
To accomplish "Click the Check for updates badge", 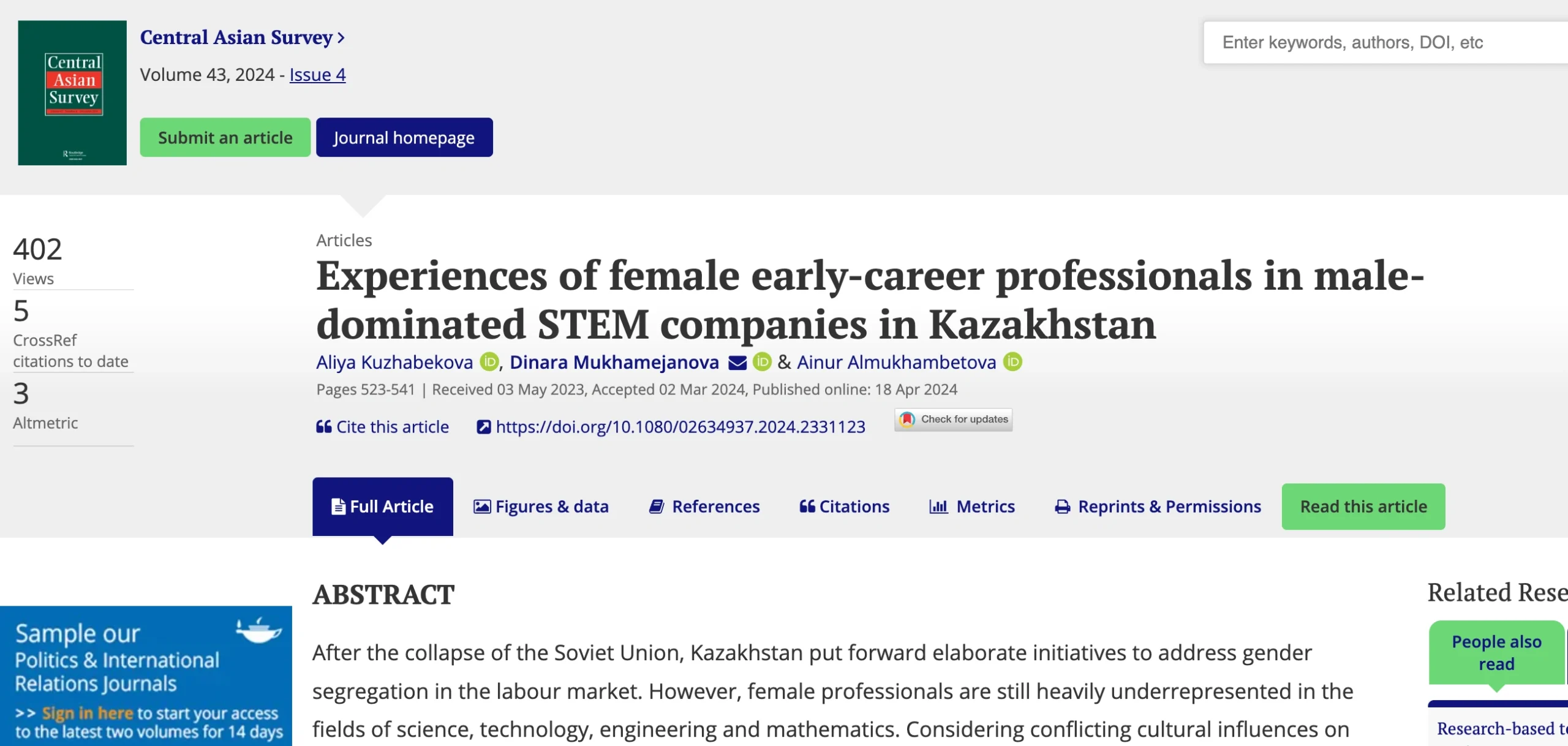I will [x=953, y=420].
